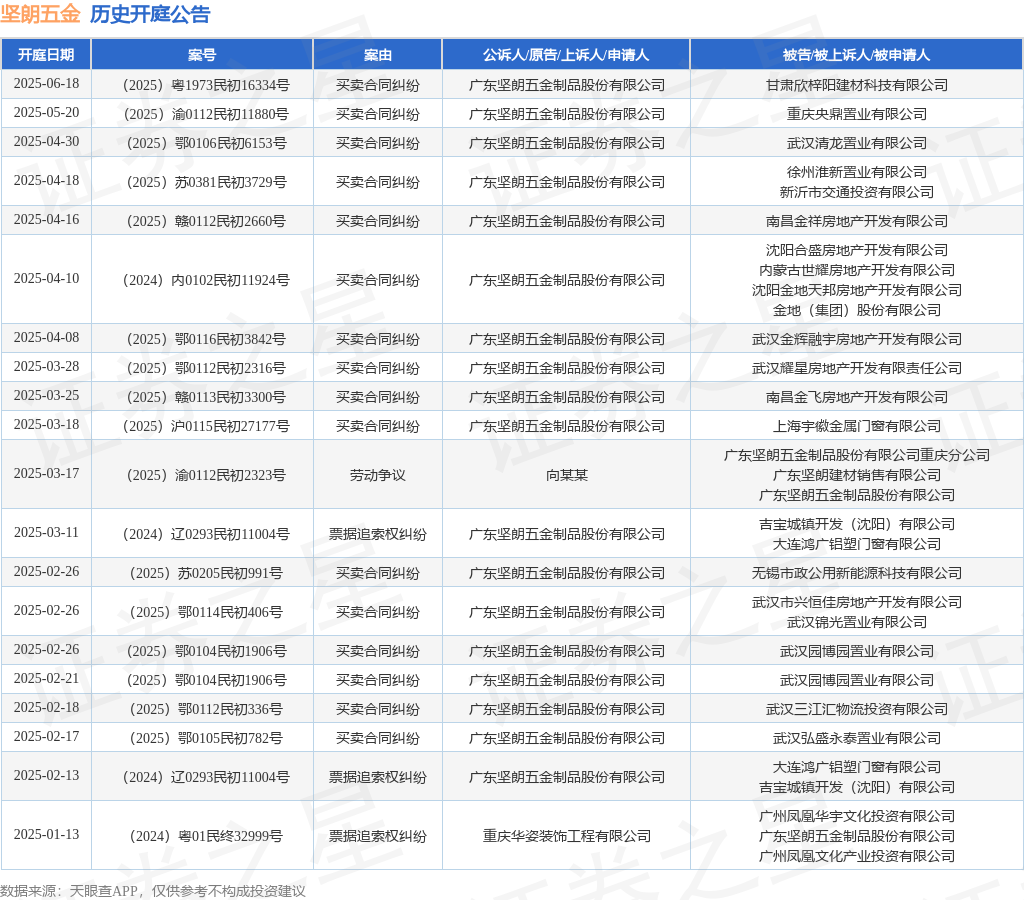
Task: Click plaintiff 向某某
Action: click(x=566, y=475)
